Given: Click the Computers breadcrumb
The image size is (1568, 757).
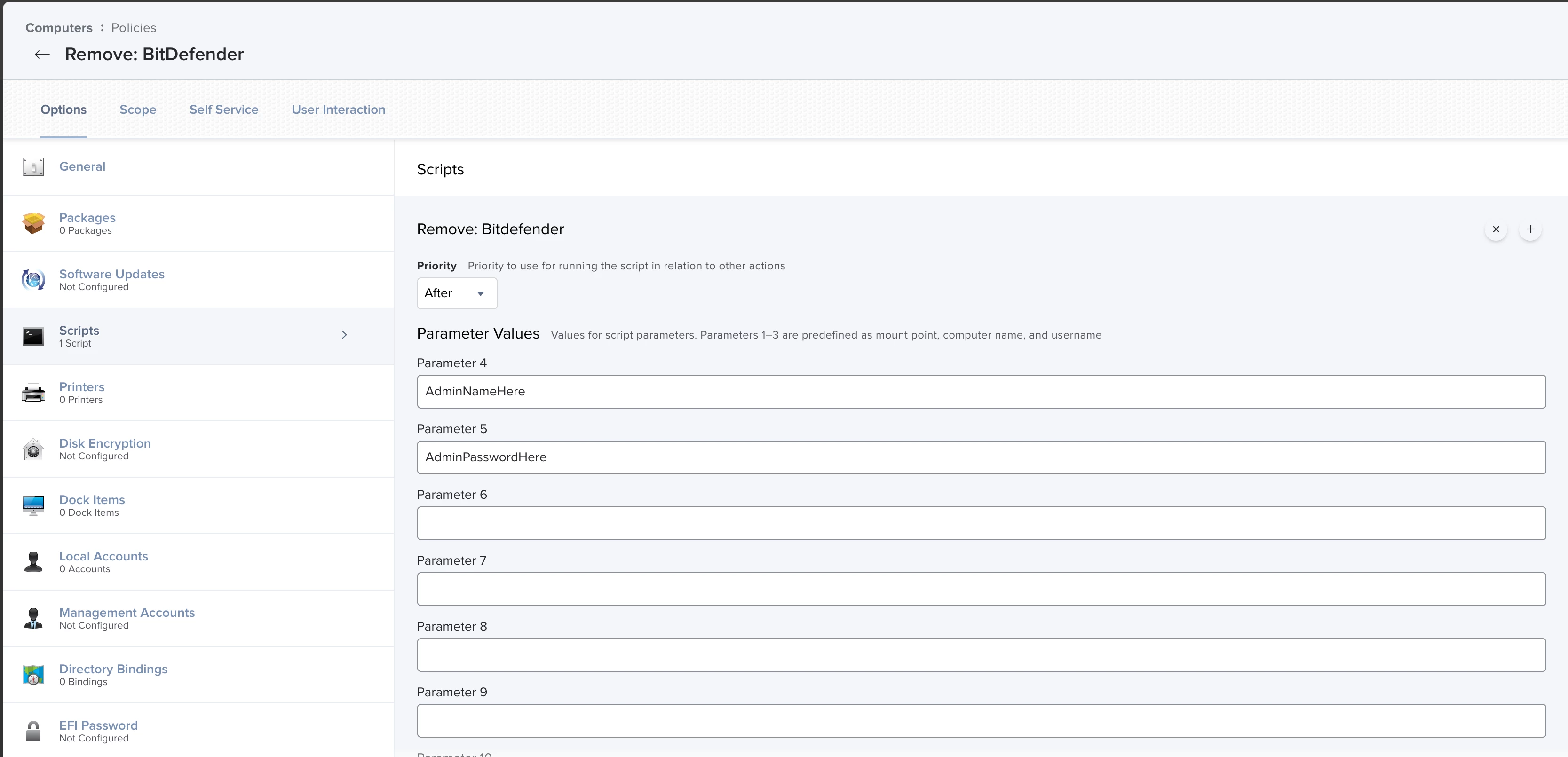Looking at the screenshot, I should point(59,28).
